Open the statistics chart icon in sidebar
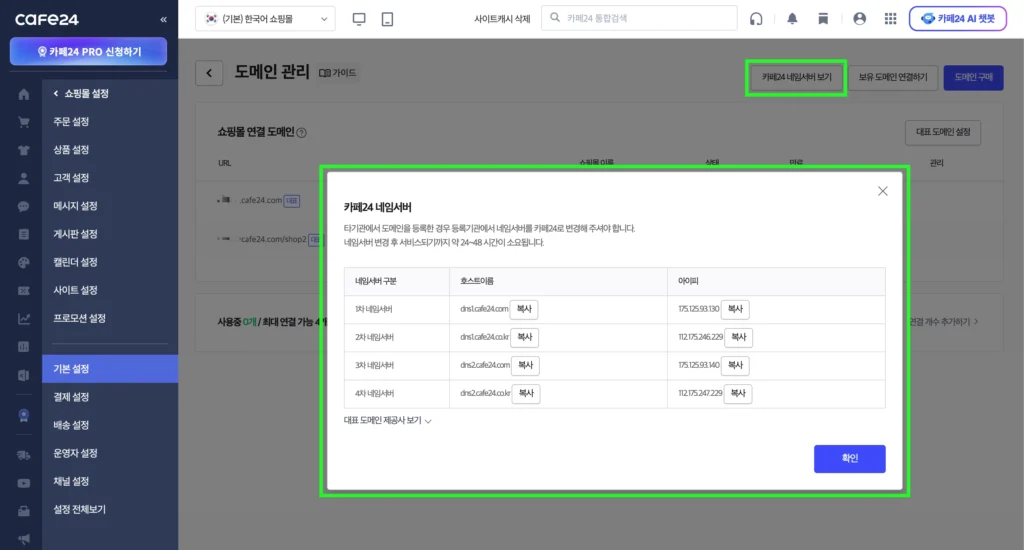This screenshot has width=1024, height=550. (24, 319)
